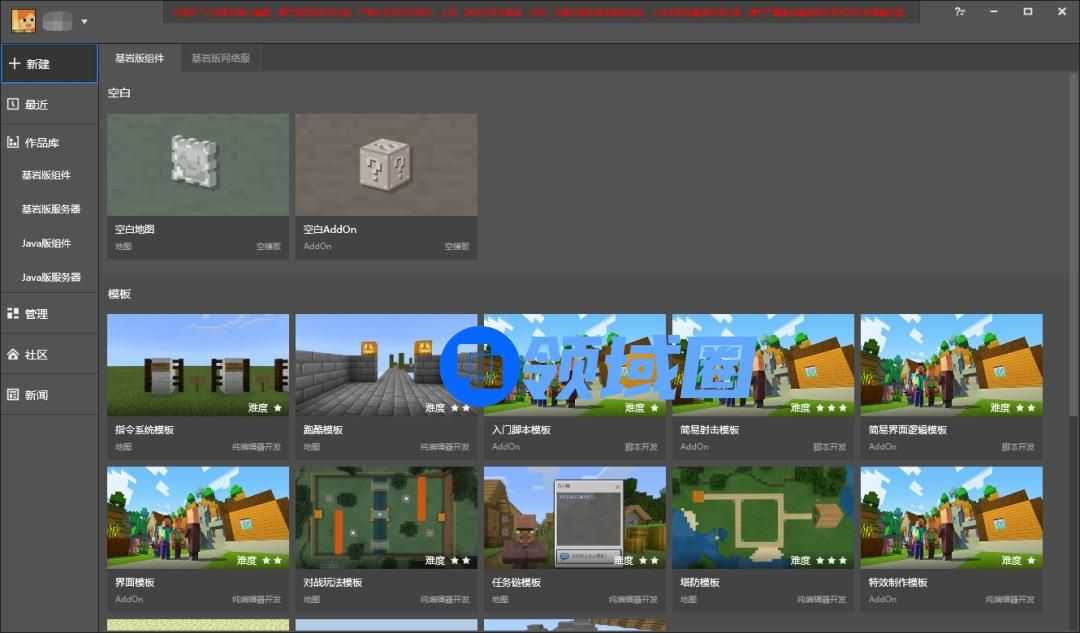The height and width of the screenshot is (633, 1080).
Task: Open 基岩版服务器 in the sidebar
Action: click(51, 209)
